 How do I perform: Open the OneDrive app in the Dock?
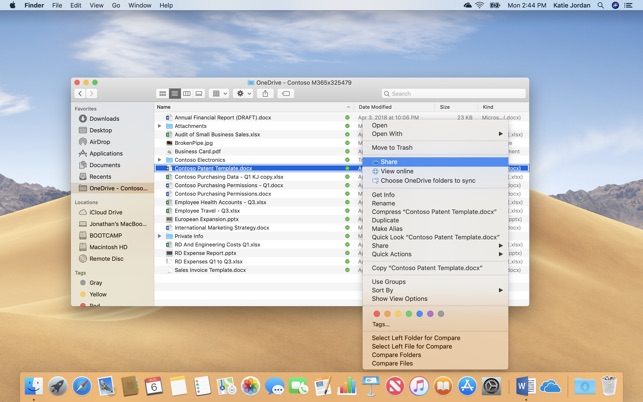click(x=550, y=386)
